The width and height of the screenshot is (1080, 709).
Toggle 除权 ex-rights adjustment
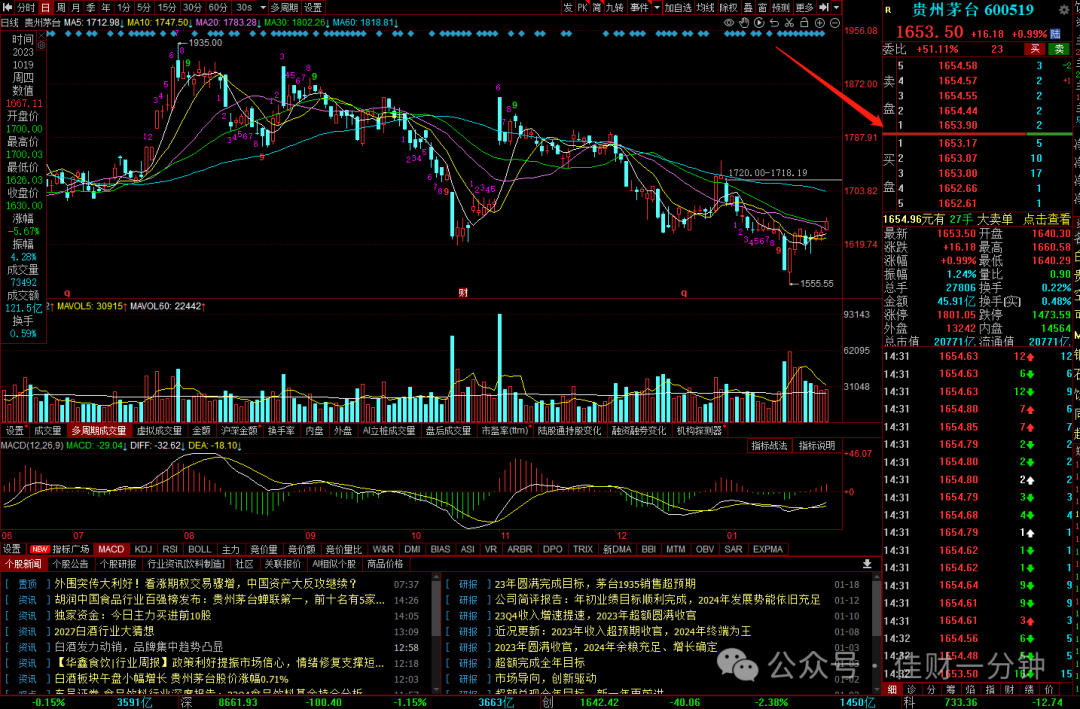pyautogui.click(x=729, y=7)
